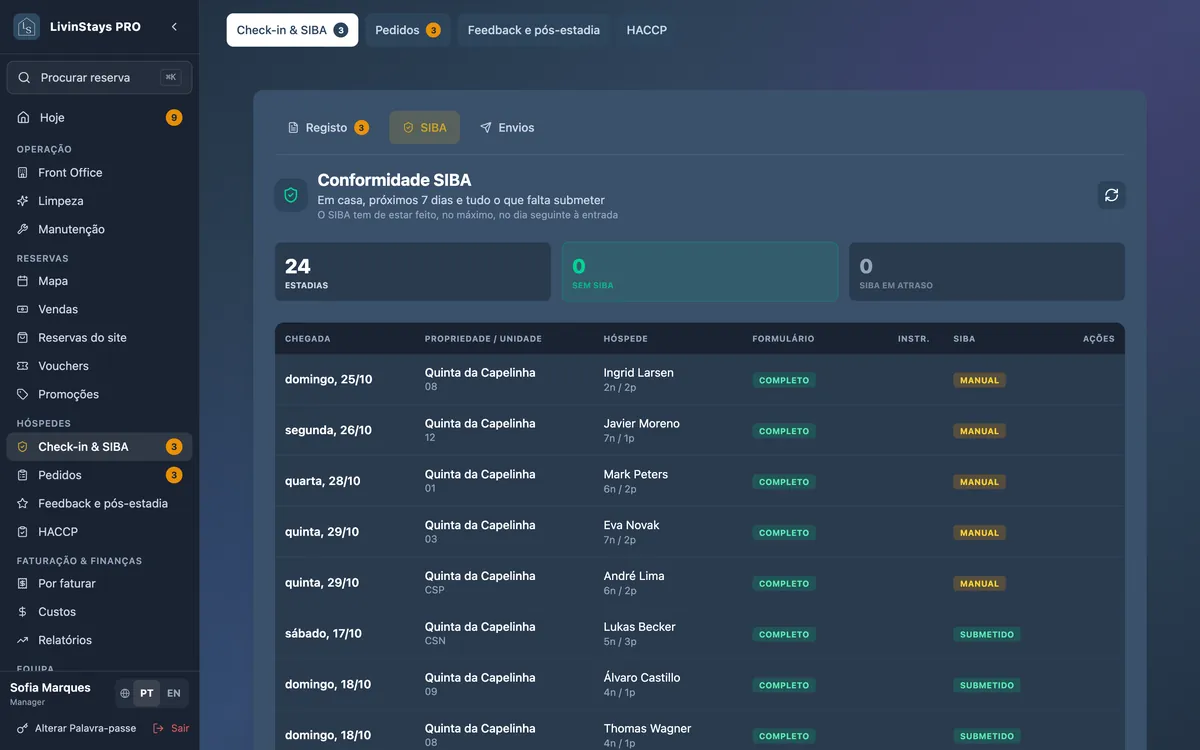This screenshot has width=1200, height=750.
Task: Select the Envios sub-tab
Action: [507, 128]
